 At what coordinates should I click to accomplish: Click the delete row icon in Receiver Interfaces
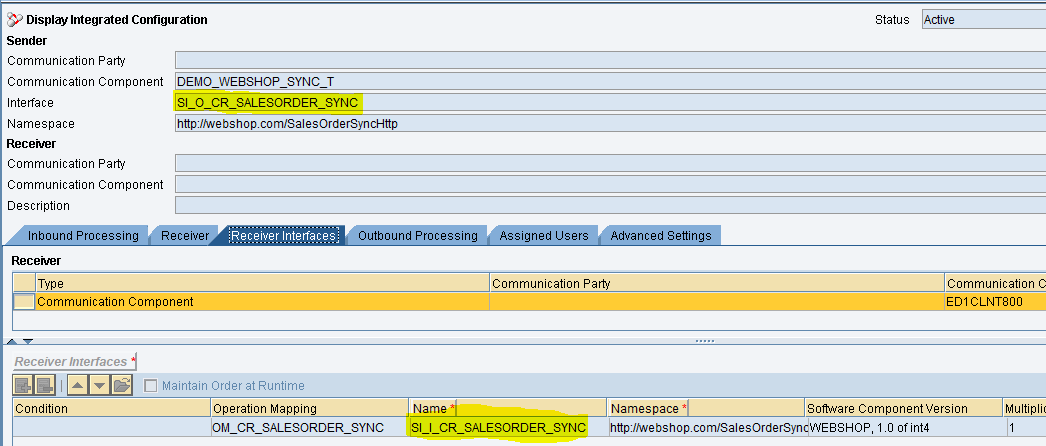point(45,385)
